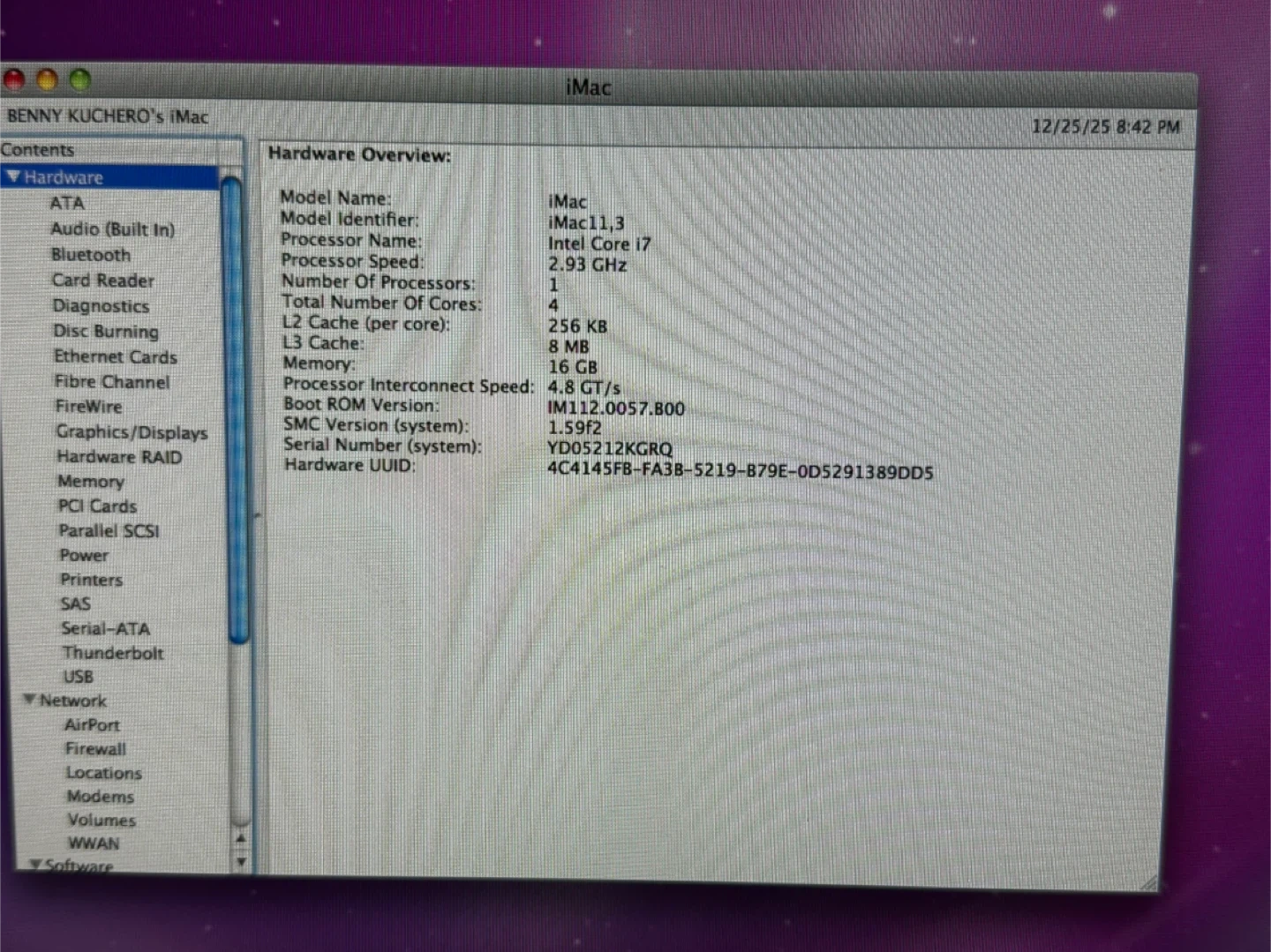The width and height of the screenshot is (1271, 952).
Task: Open Audio (Built In) details
Action: [x=112, y=229]
